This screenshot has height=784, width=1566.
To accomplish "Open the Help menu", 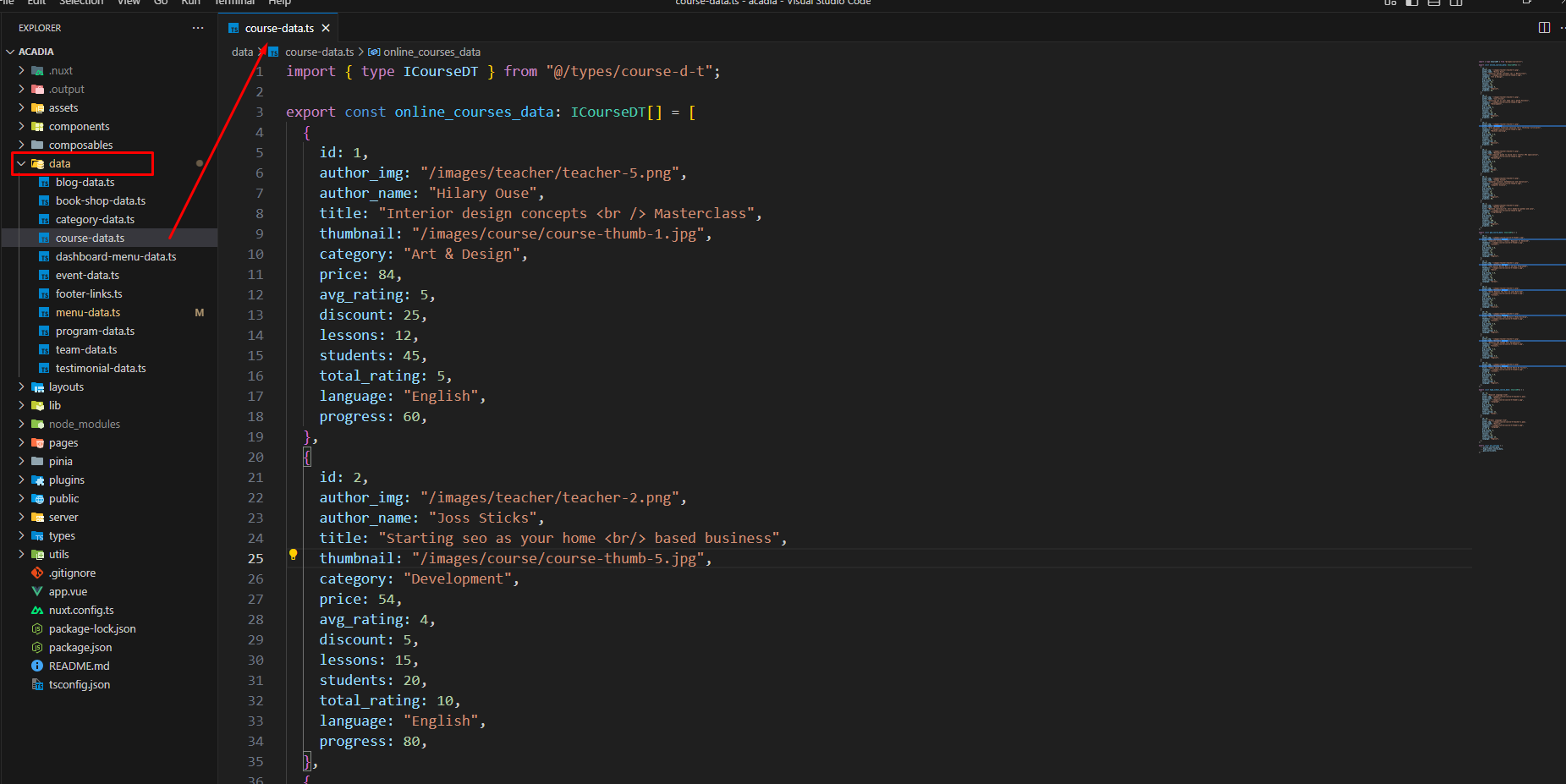I will 280,3.
